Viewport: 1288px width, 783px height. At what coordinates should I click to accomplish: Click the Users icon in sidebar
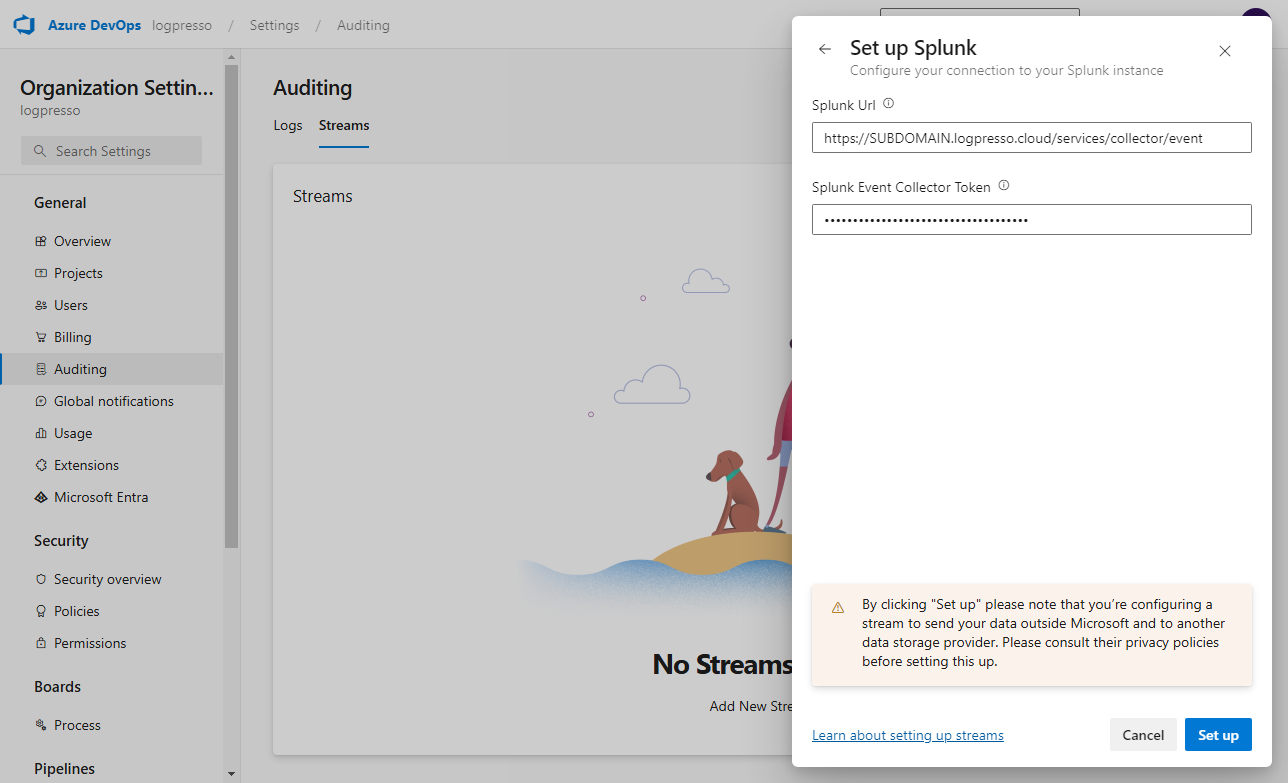(x=41, y=305)
